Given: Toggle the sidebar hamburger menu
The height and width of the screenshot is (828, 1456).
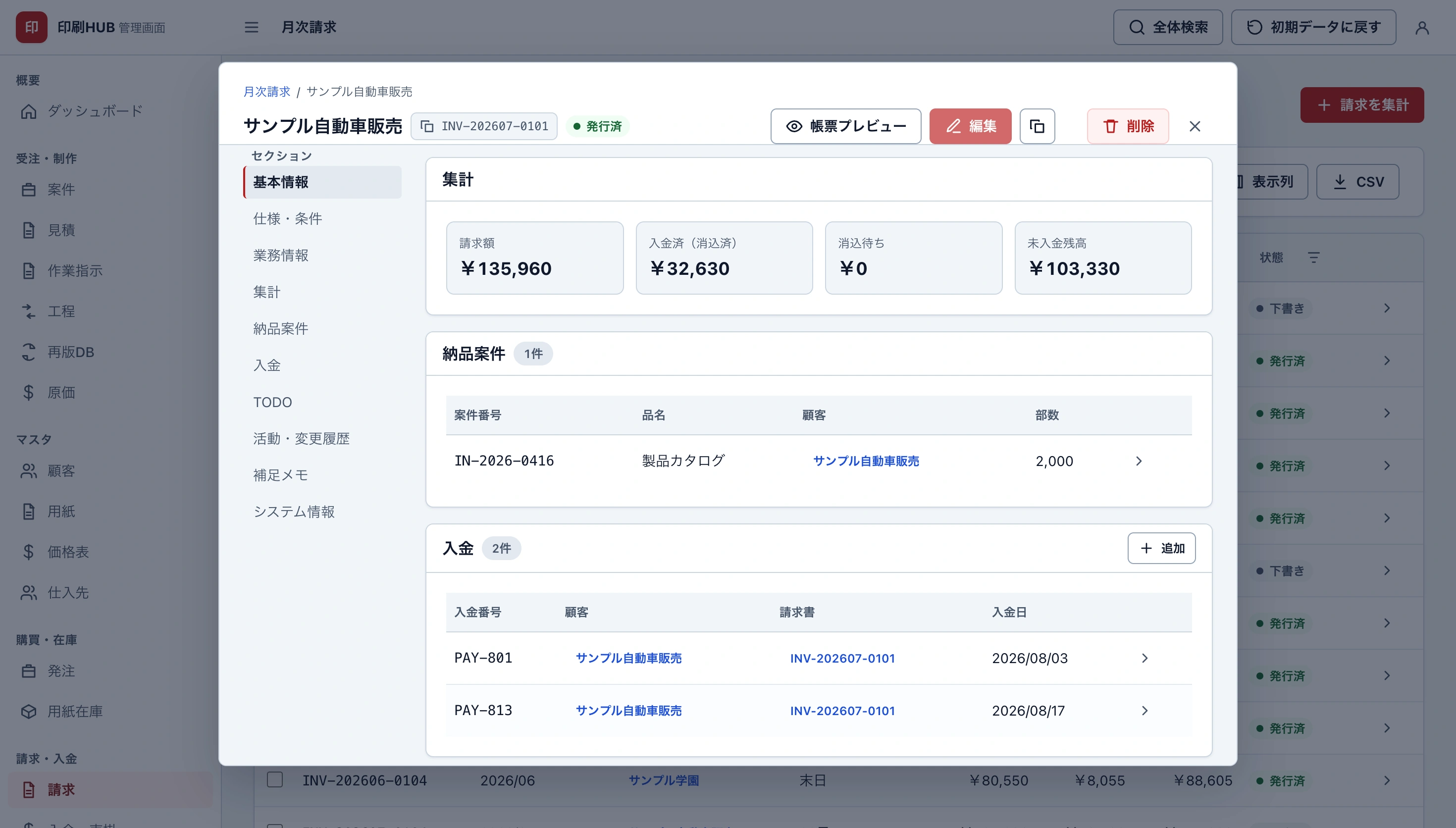Looking at the screenshot, I should tap(251, 27).
